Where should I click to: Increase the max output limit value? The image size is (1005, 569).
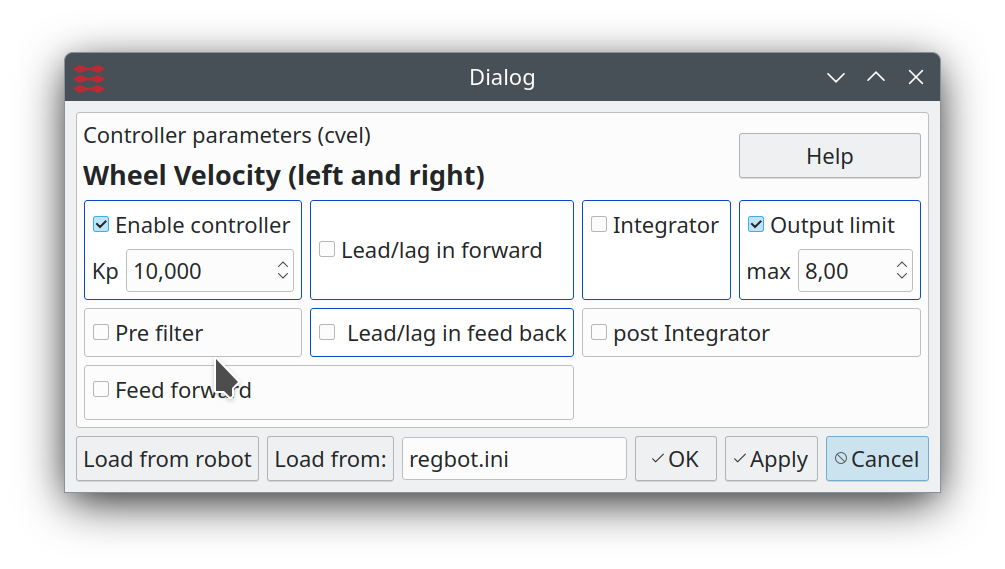[902, 264]
